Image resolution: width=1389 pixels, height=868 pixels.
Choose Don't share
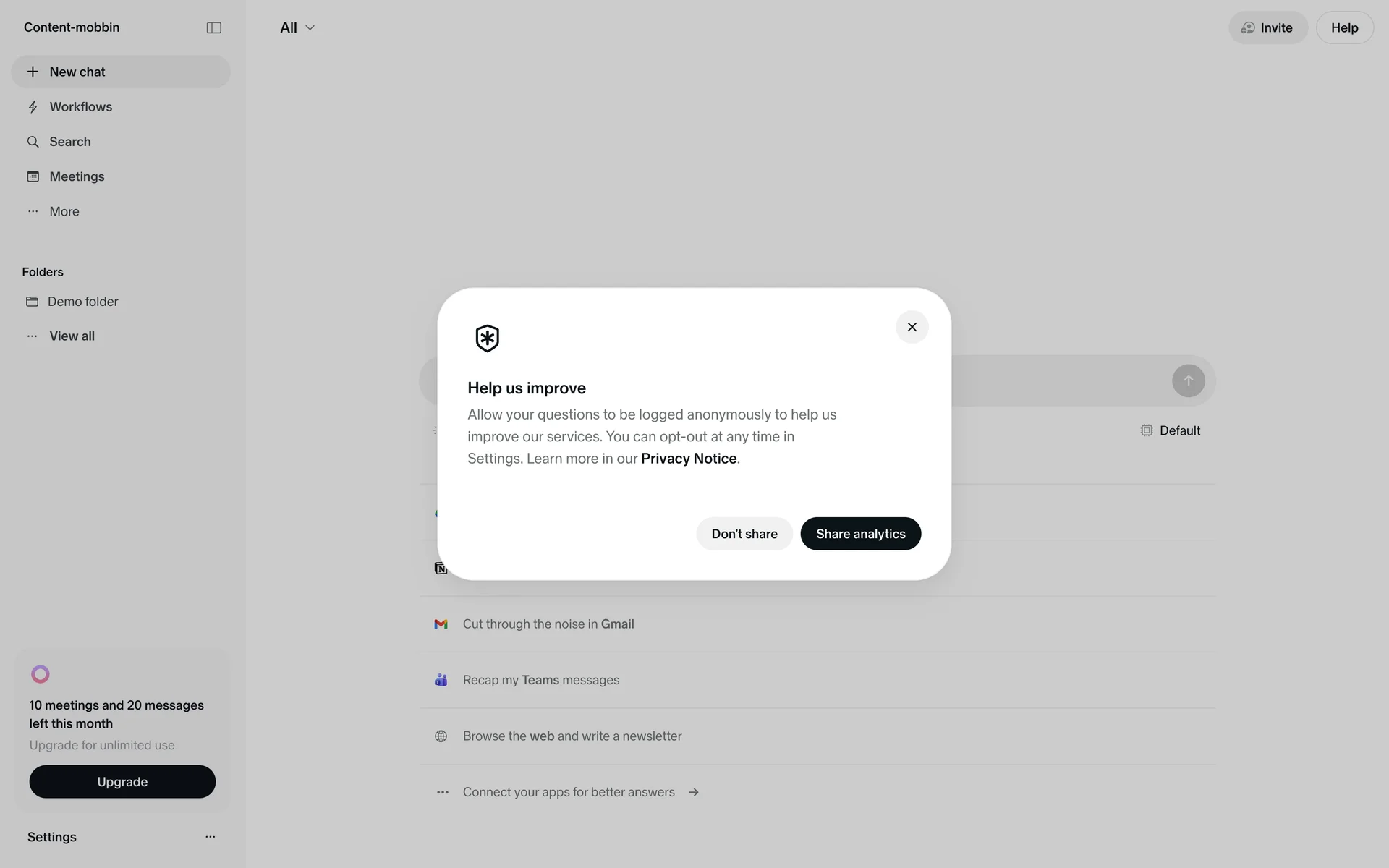[x=744, y=534]
